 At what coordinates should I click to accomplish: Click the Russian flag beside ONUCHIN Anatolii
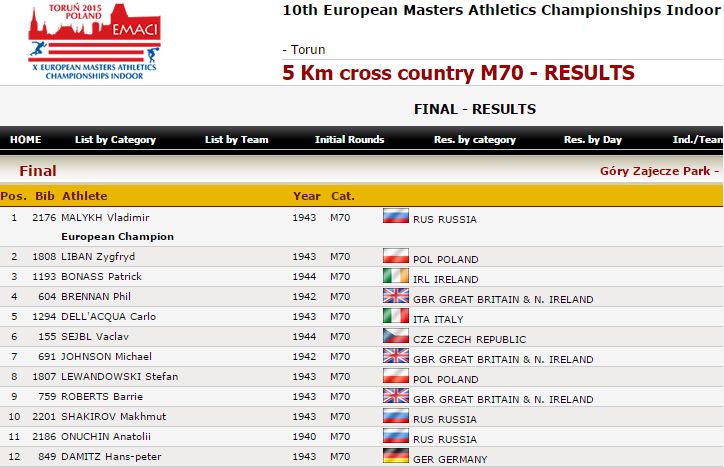396,436
